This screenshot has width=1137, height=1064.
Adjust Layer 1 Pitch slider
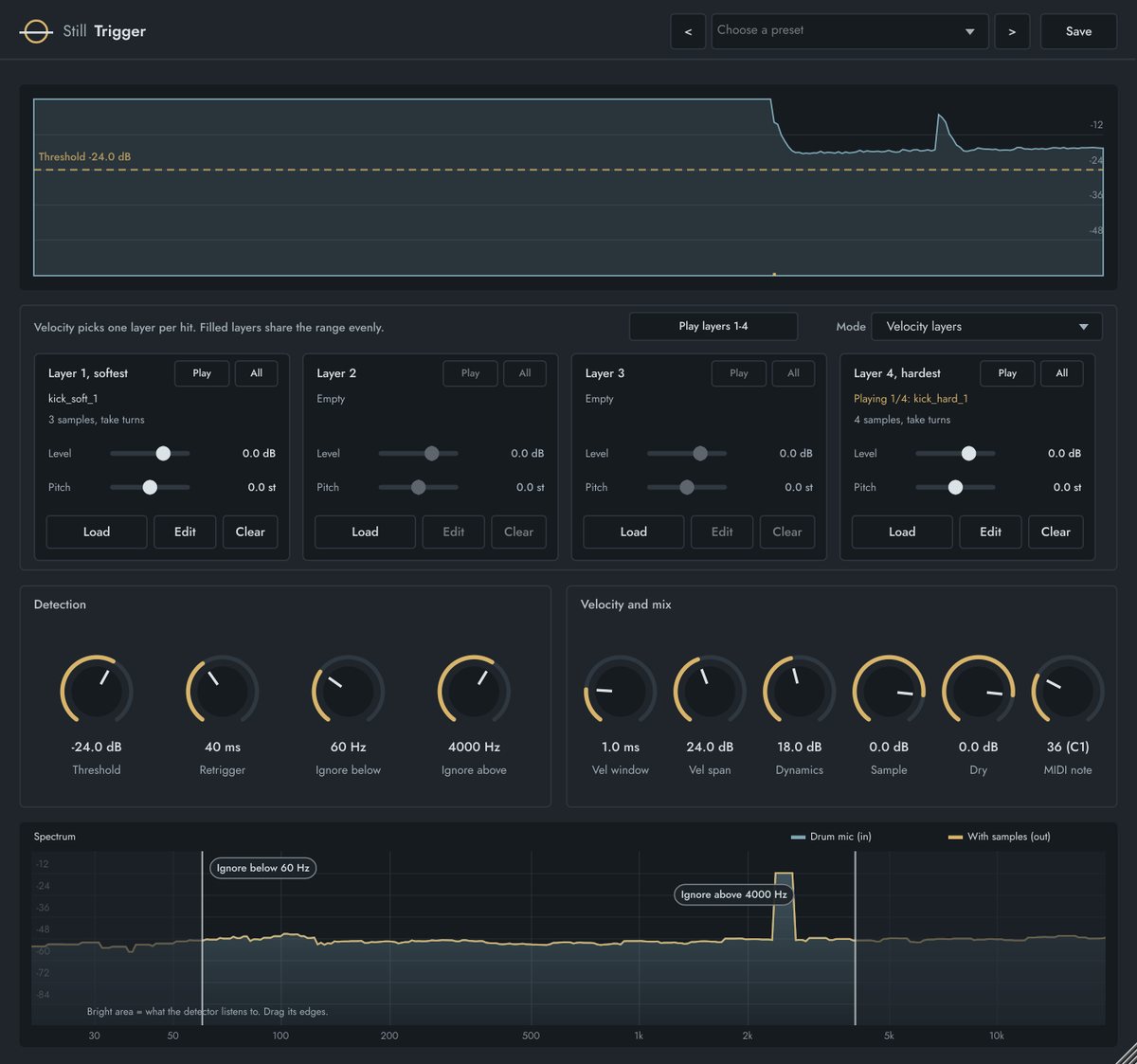tap(150, 487)
